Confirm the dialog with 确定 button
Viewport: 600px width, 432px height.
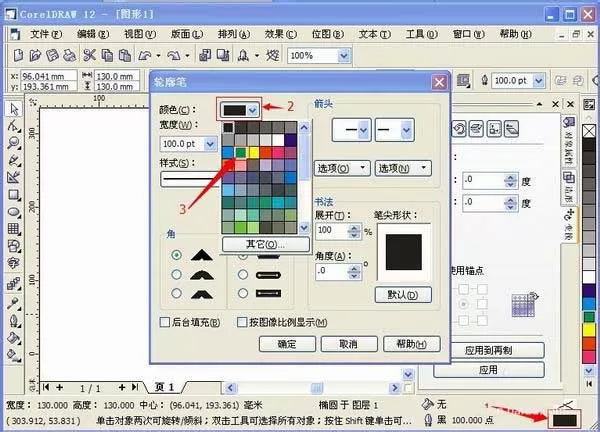(287, 344)
